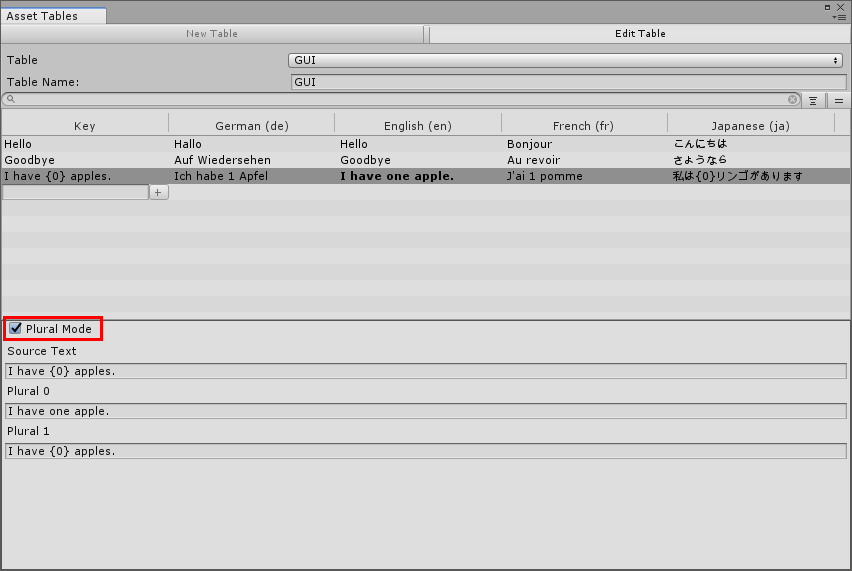Image resolution: width=852 pixels, height=571 pixels.
Task: Click the Plural 0 text field
Action: (x=426, y=411)
